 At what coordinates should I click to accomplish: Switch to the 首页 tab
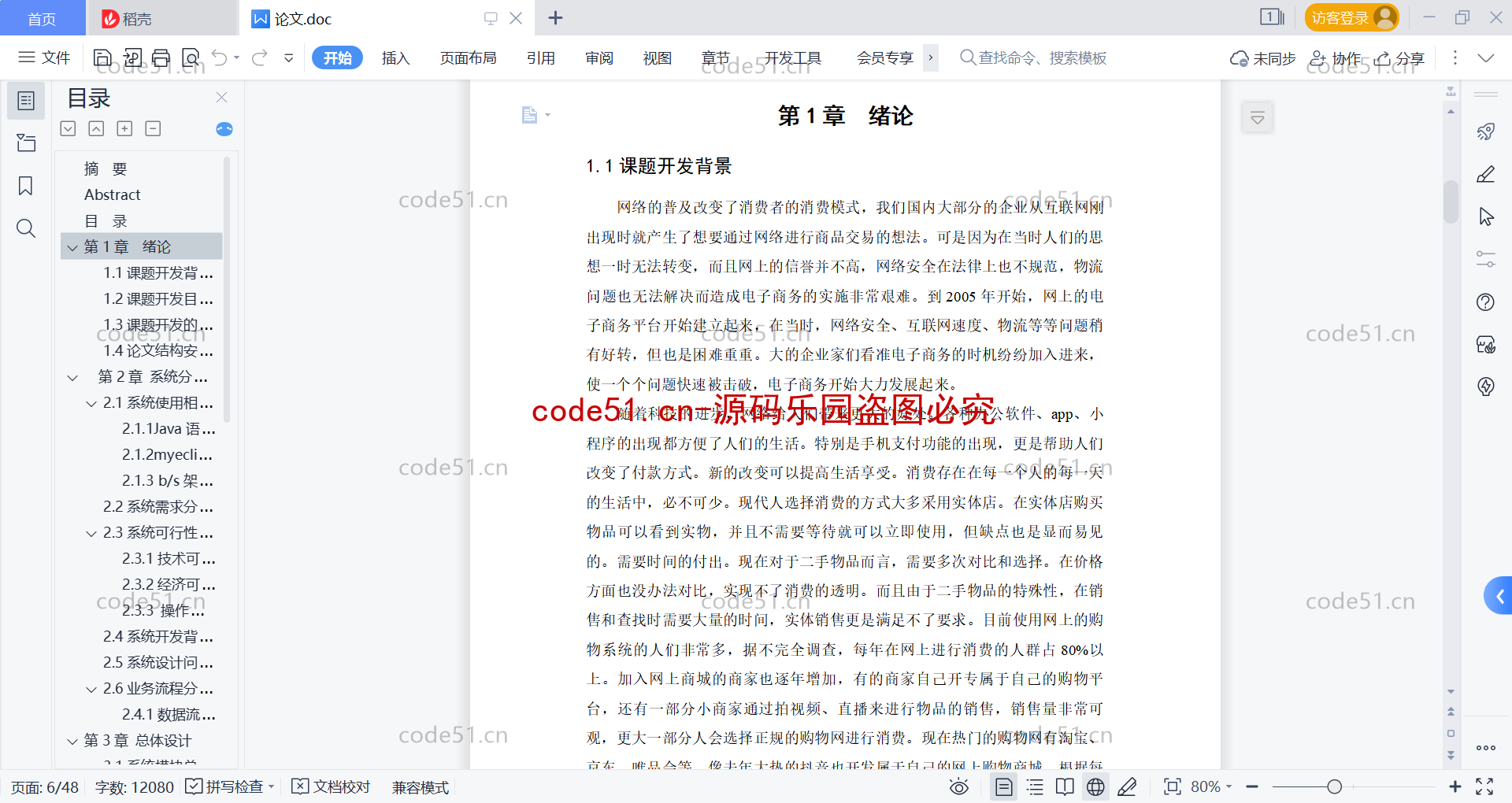coord(43,18)
